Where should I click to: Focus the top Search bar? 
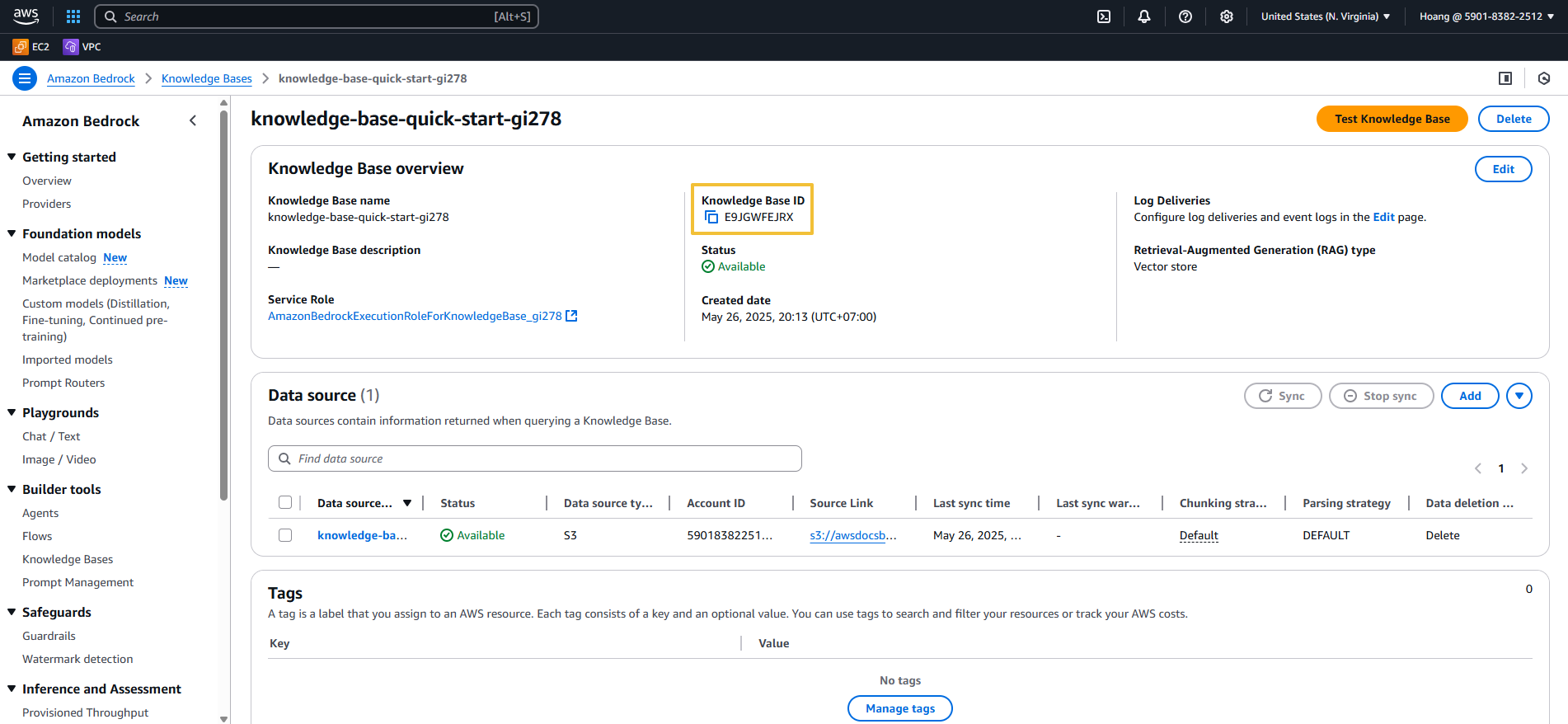tap(317, 16)
